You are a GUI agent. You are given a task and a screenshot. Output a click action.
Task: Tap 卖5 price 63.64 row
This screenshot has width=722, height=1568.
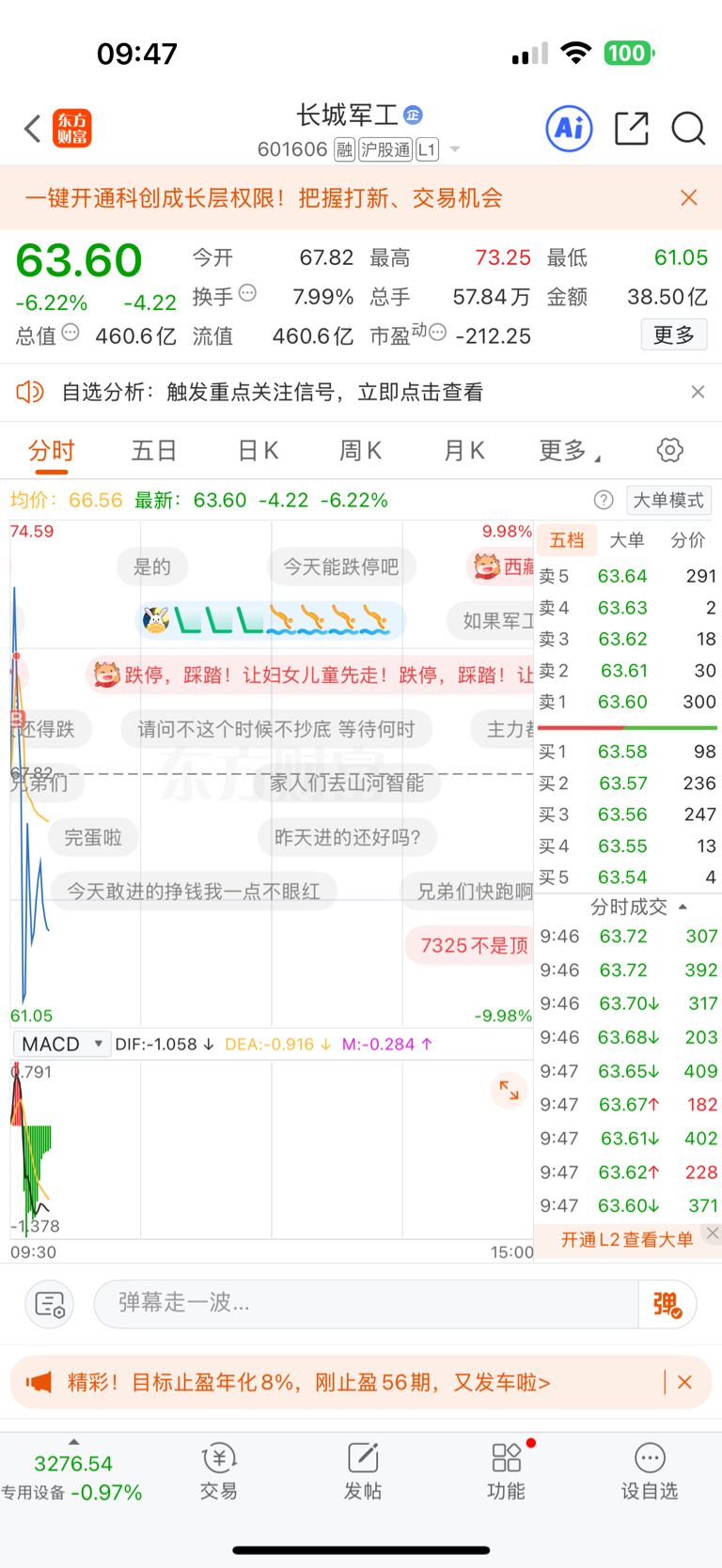(x=627, y=576)
